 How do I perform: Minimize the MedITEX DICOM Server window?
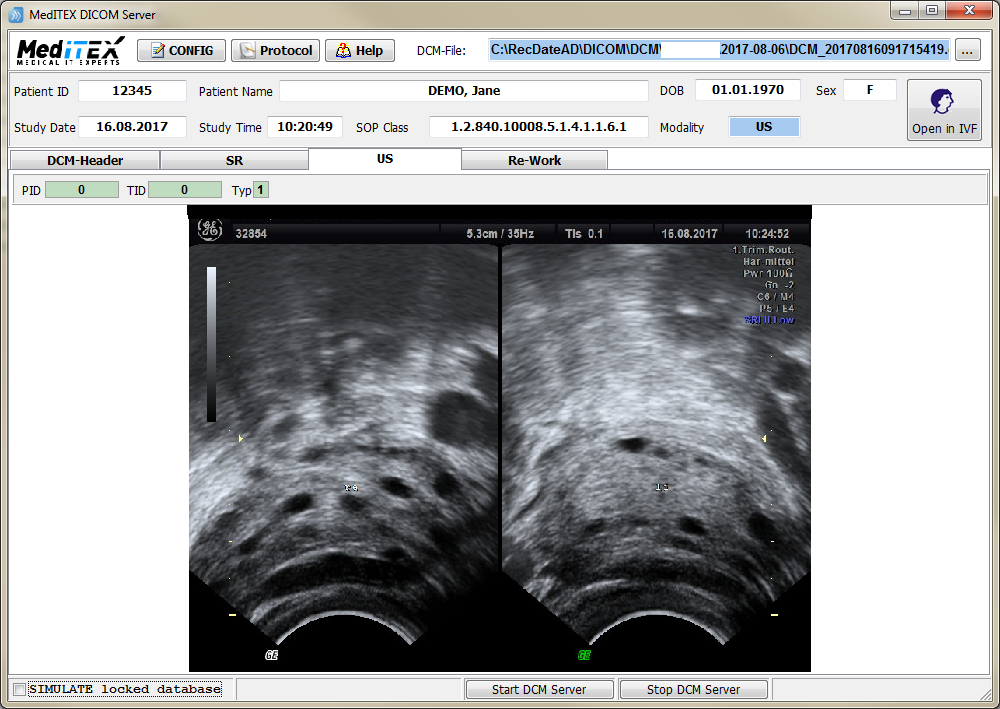[904, 11]
